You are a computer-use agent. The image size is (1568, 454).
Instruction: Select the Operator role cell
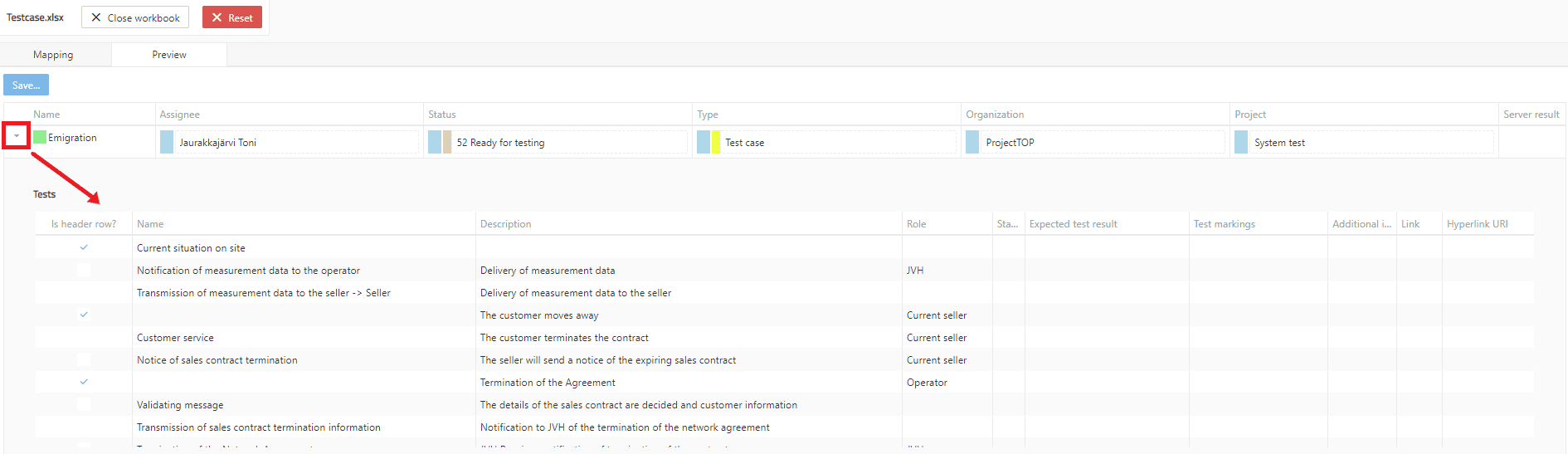coord(947,382)
